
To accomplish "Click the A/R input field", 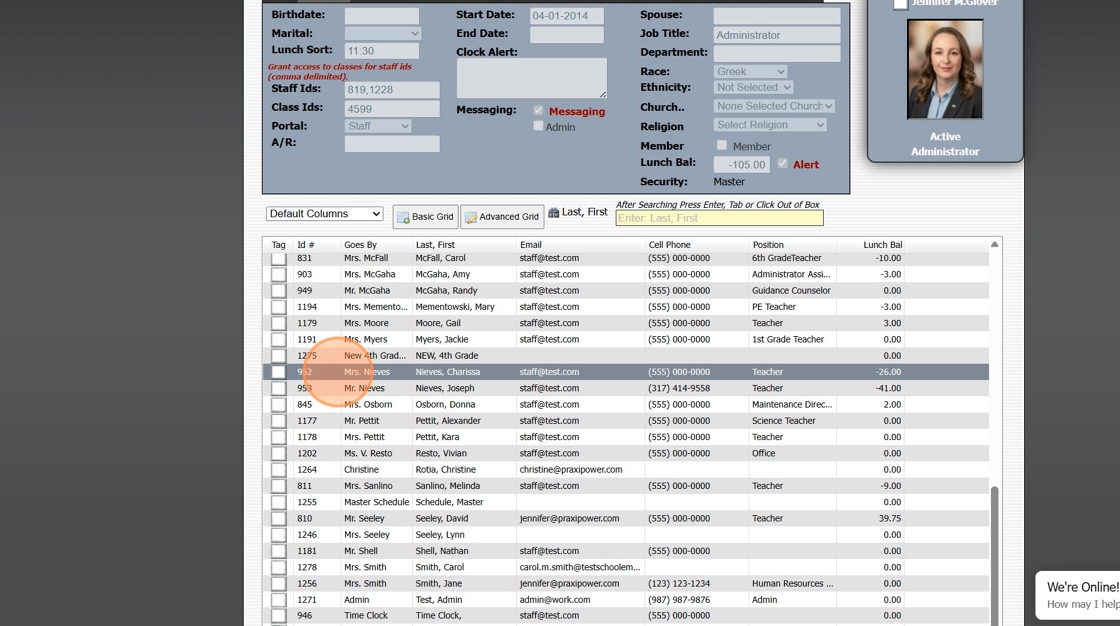I will (x=391, y=144).
